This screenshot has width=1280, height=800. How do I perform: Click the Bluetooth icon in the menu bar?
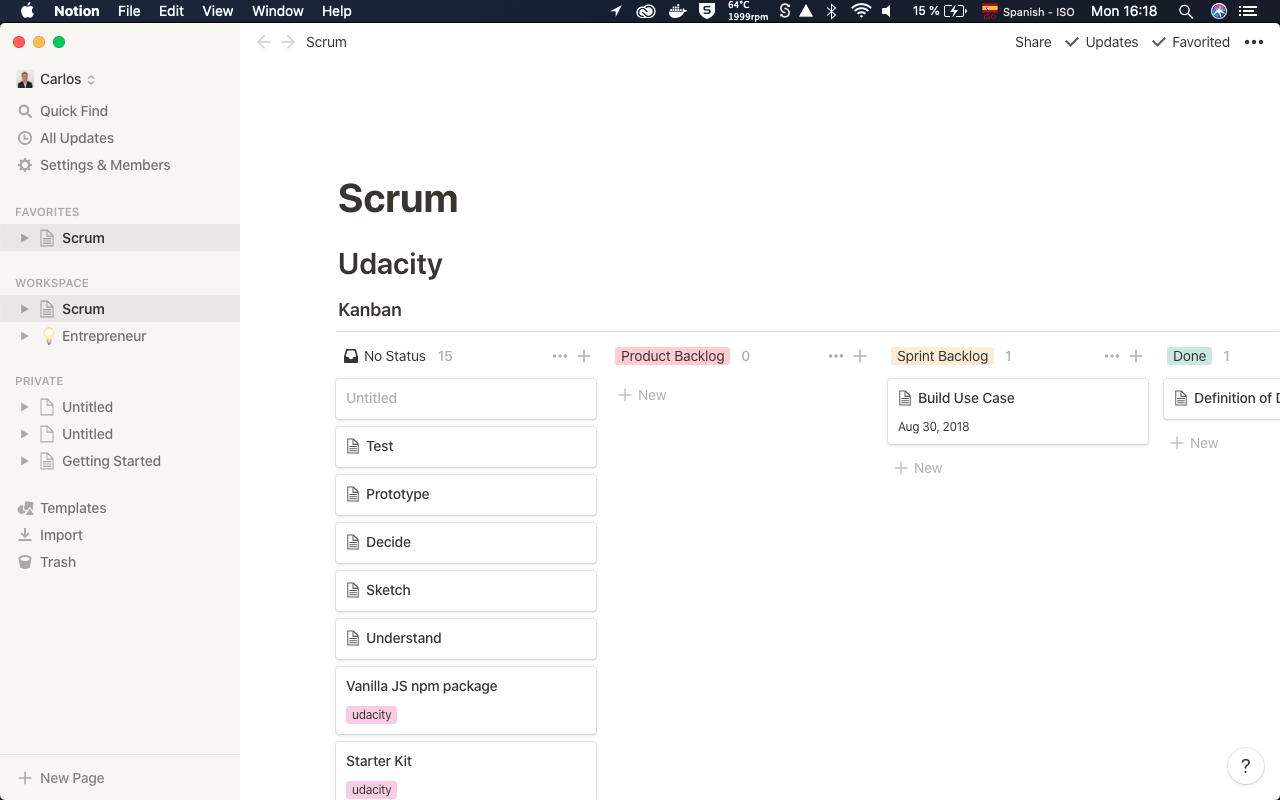(831, 11)
